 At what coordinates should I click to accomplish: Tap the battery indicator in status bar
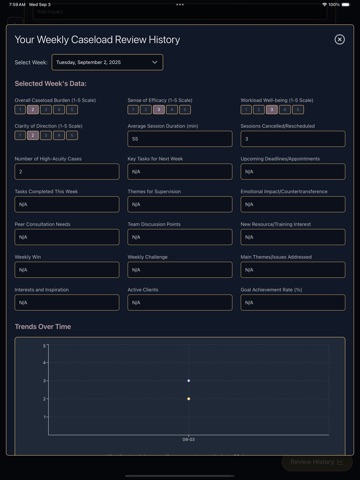tap(346, 5)
